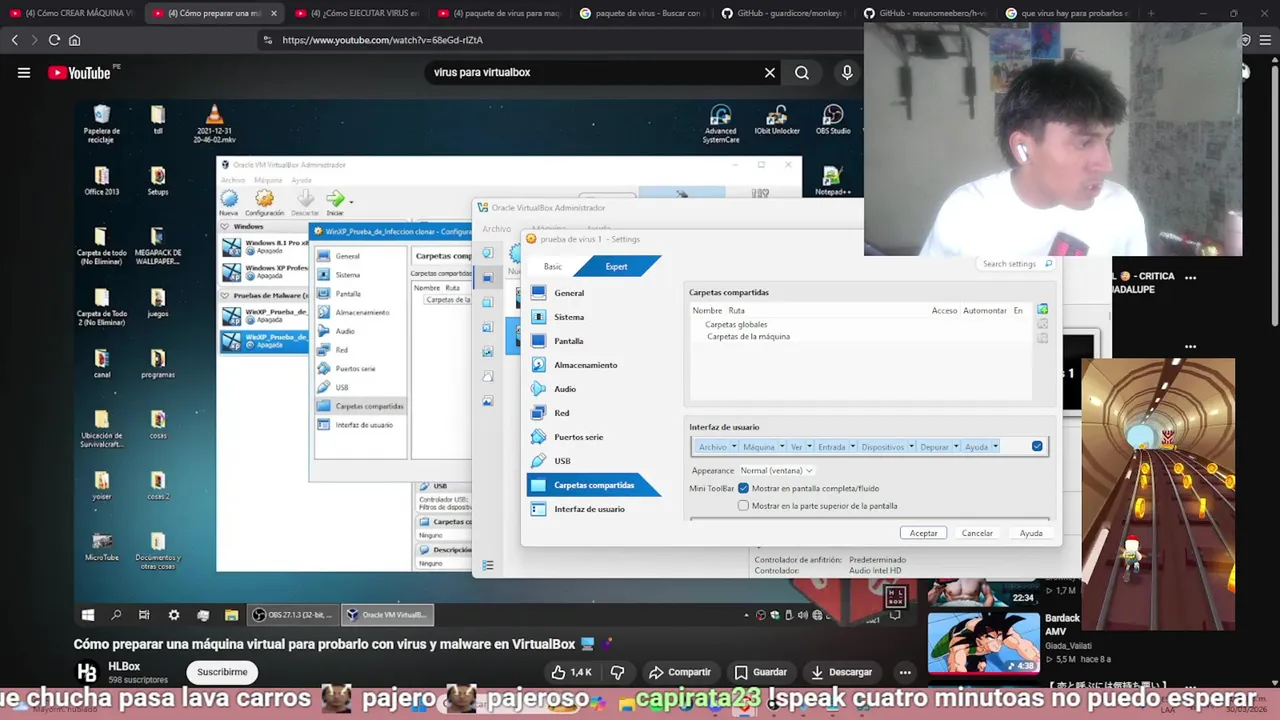Open OBS Studio shortcut on the recorded desktop
1280x720 pixels.
click(x=833, y=120)
